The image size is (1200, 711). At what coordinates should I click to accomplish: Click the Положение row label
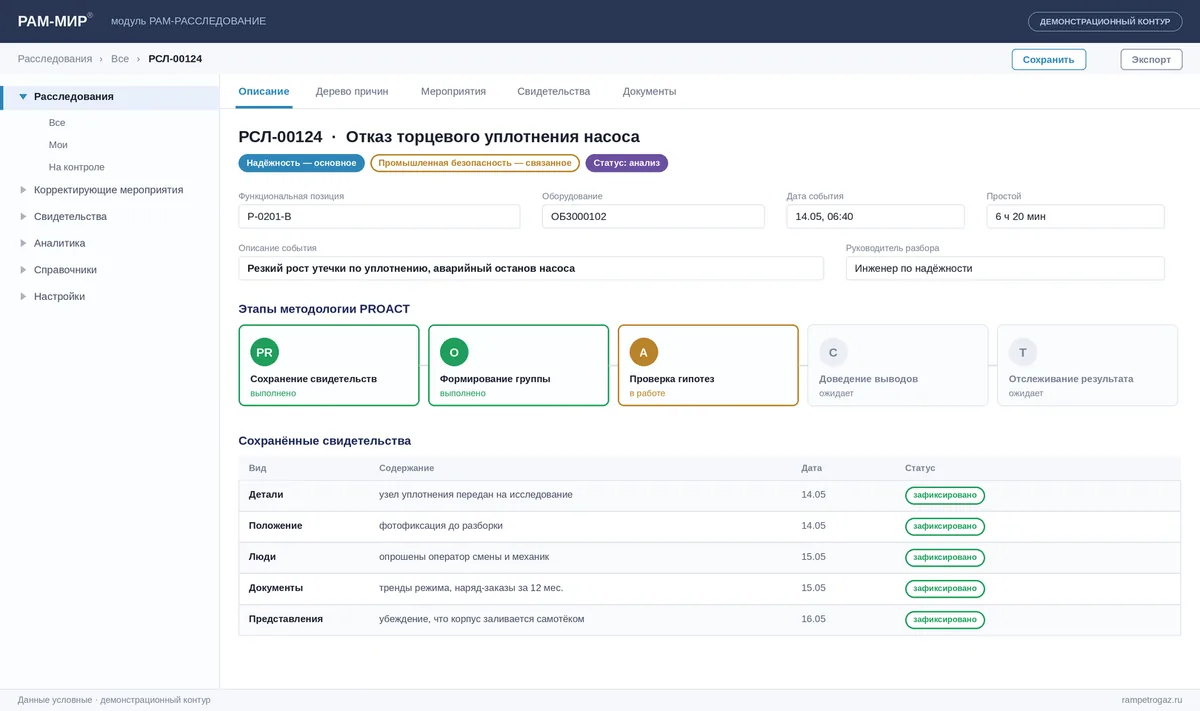(275, 525)
